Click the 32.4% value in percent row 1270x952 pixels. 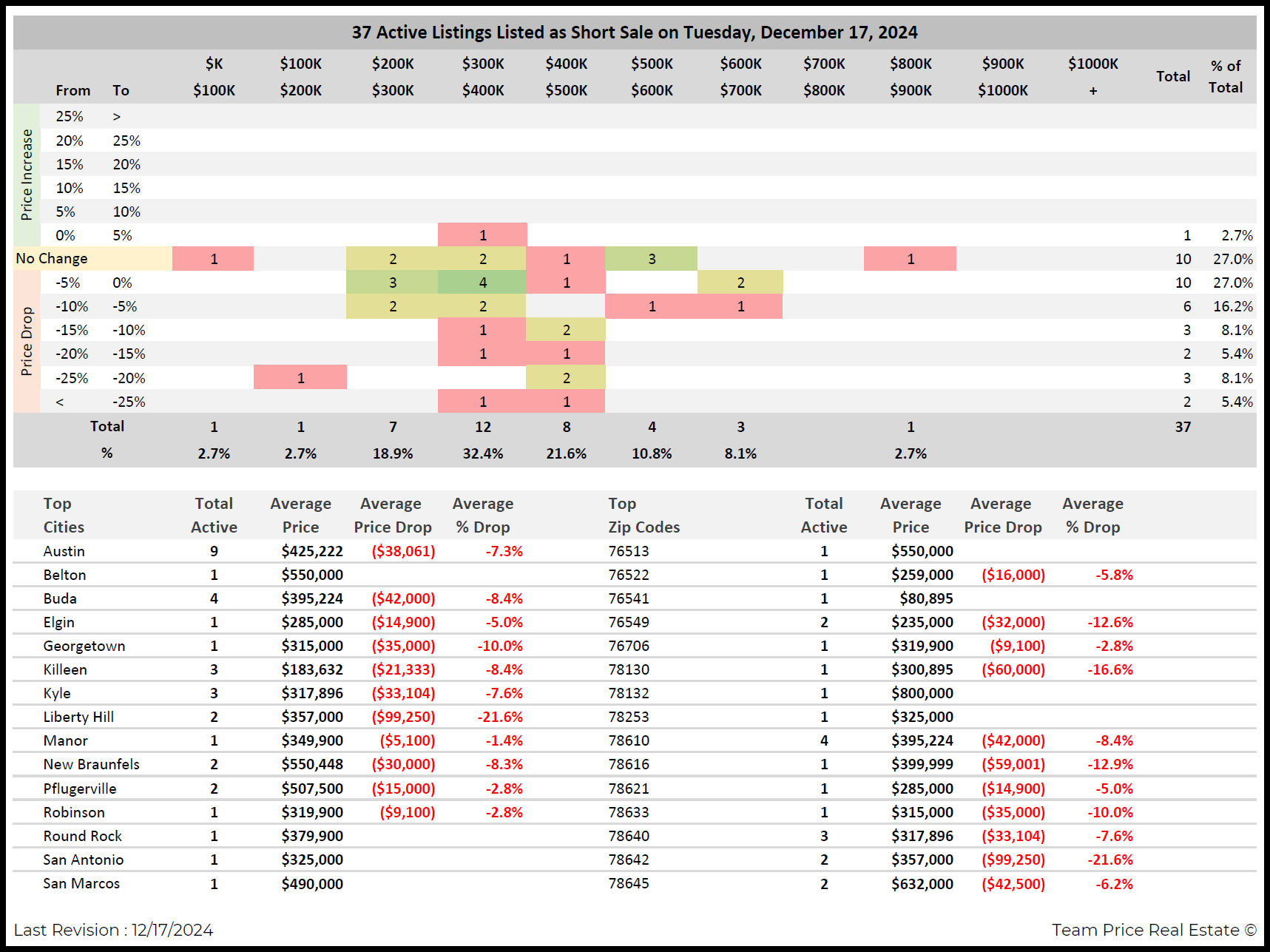coord(482,453)
